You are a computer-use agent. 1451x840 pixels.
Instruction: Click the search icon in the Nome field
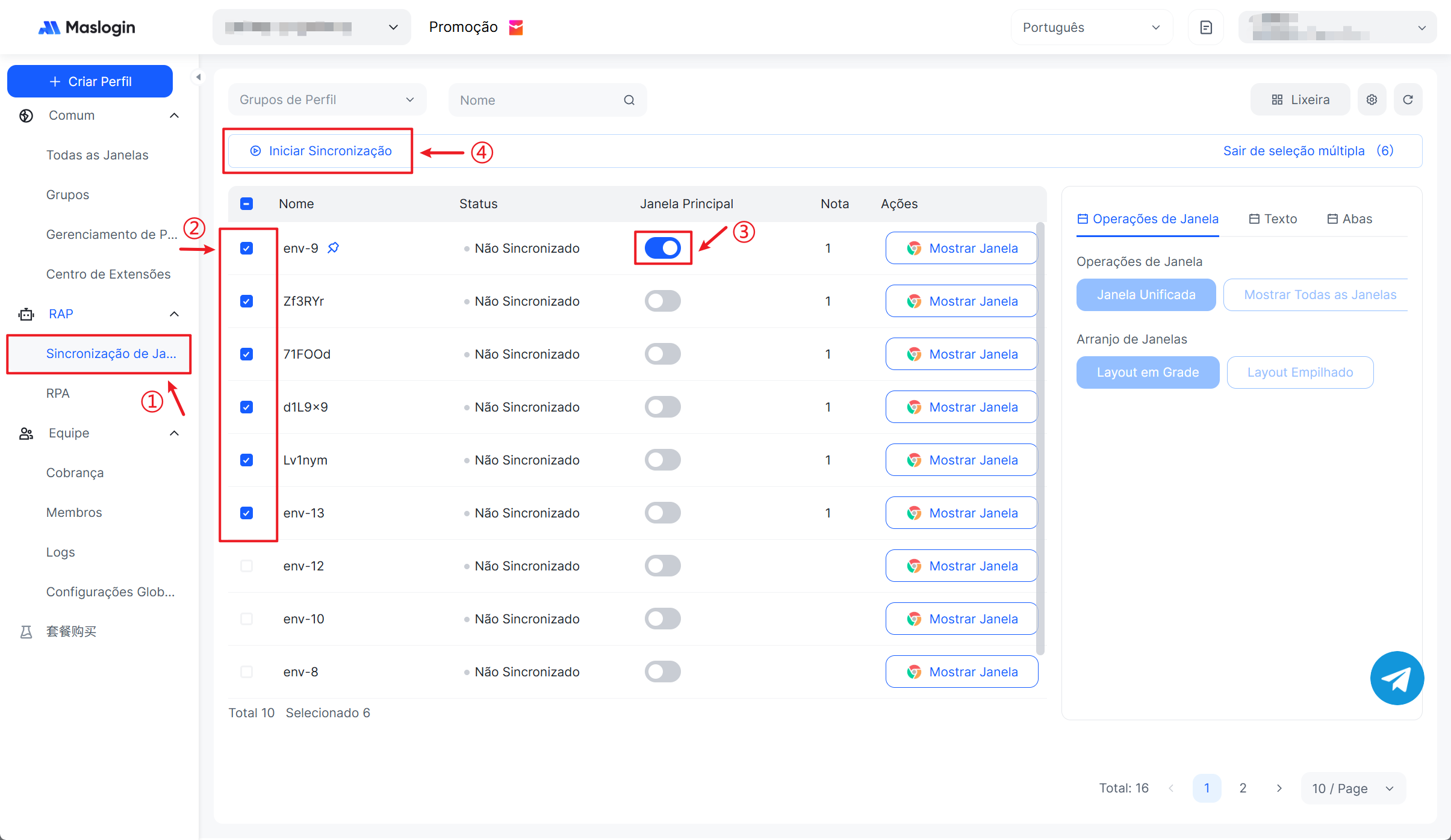click(629, 100)
